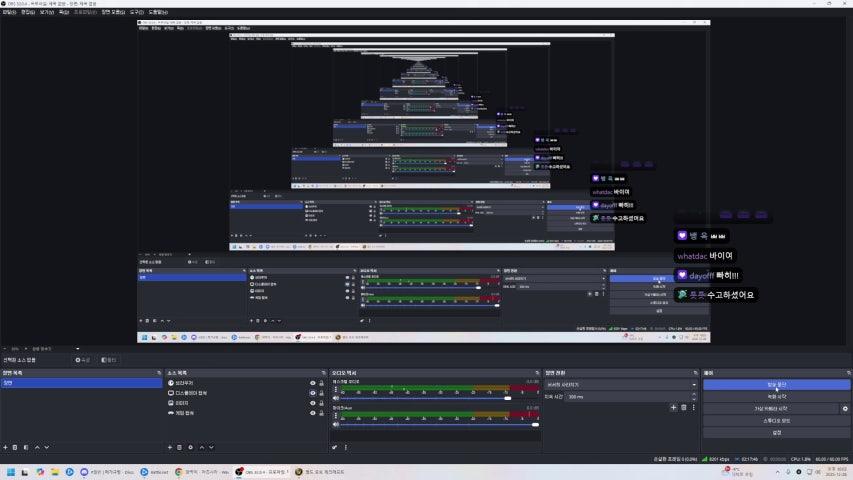
Task: Enable 스튜디오 모드 studio mode button
Action: (776, 421)
